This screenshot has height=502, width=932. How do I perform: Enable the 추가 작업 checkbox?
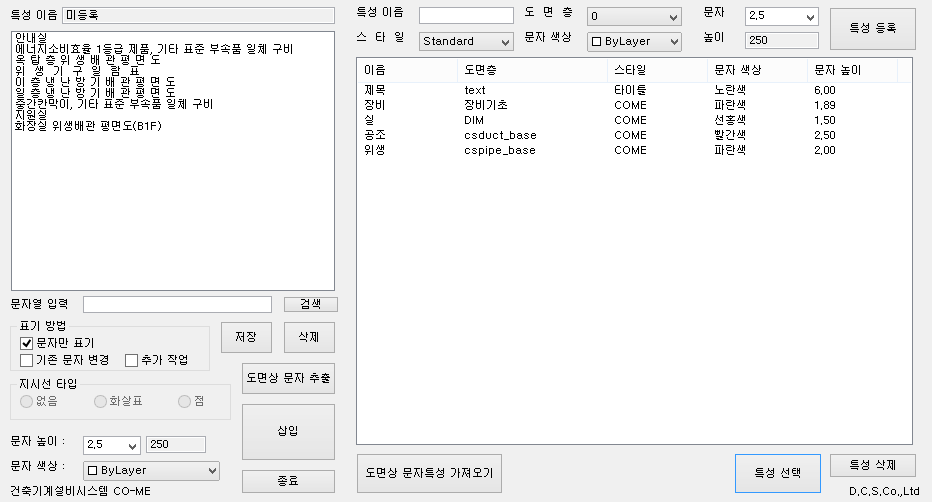131,360
